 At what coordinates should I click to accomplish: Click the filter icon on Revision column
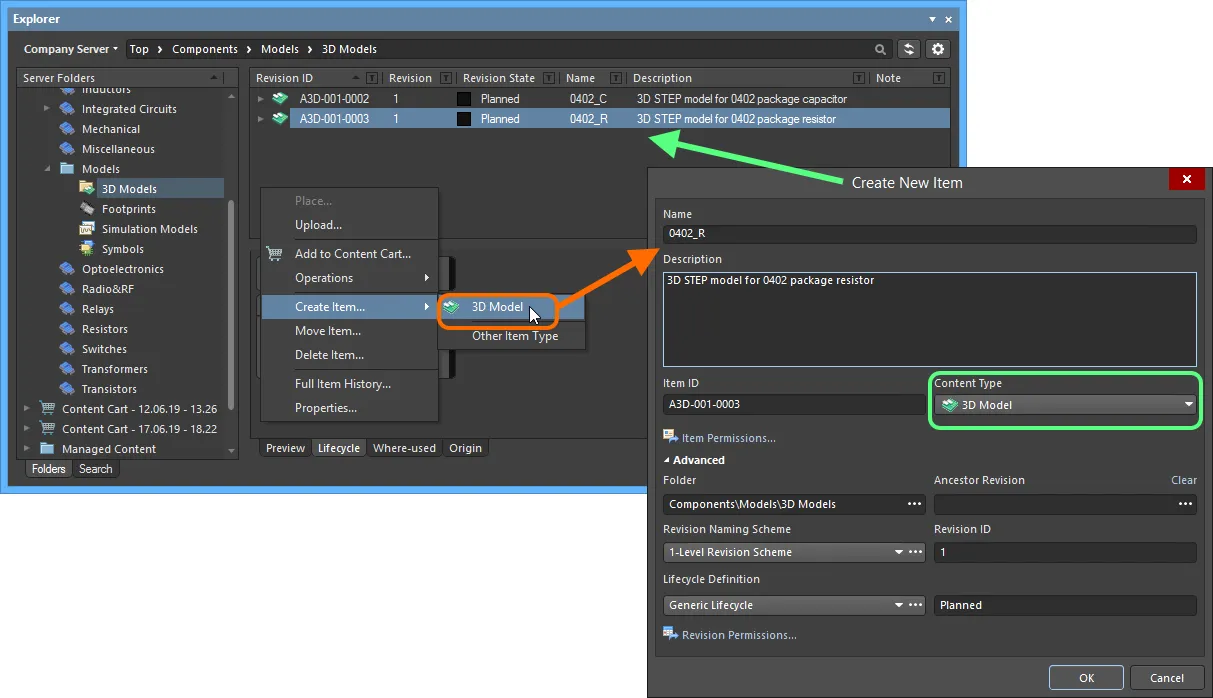coord(444,78)
